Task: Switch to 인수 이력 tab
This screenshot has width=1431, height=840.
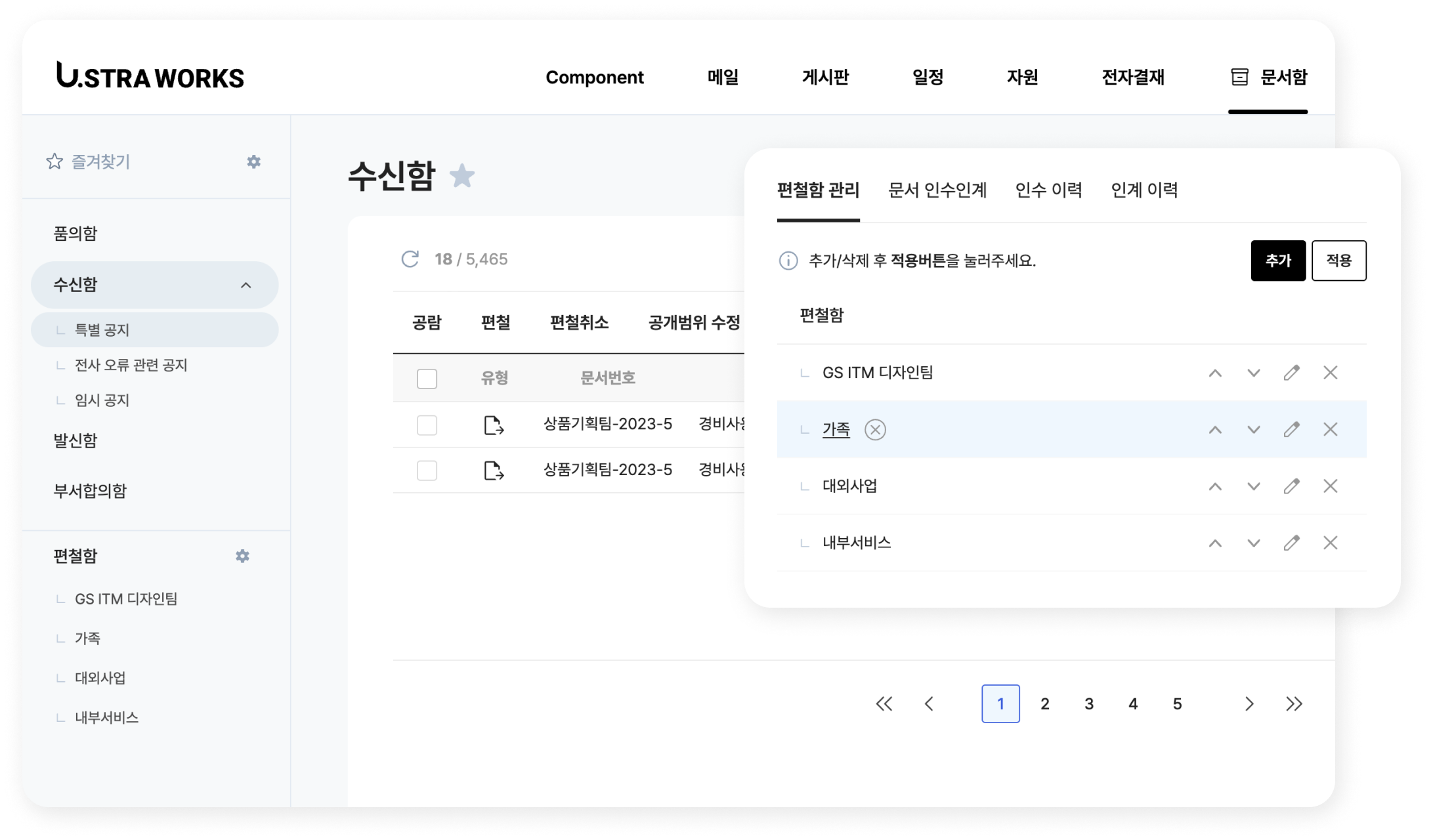Action: (1048, 190)
